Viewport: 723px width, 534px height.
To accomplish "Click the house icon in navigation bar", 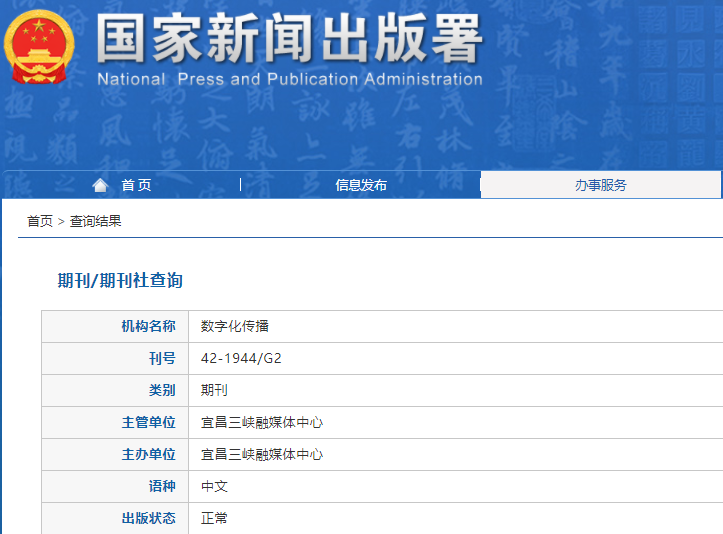I will [100, 185].
